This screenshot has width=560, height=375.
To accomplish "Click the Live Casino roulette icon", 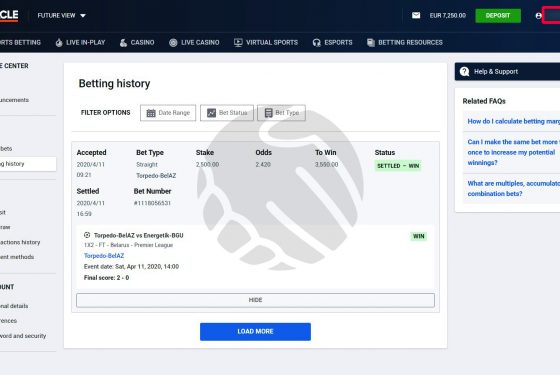I will click(x=173, y=42).
